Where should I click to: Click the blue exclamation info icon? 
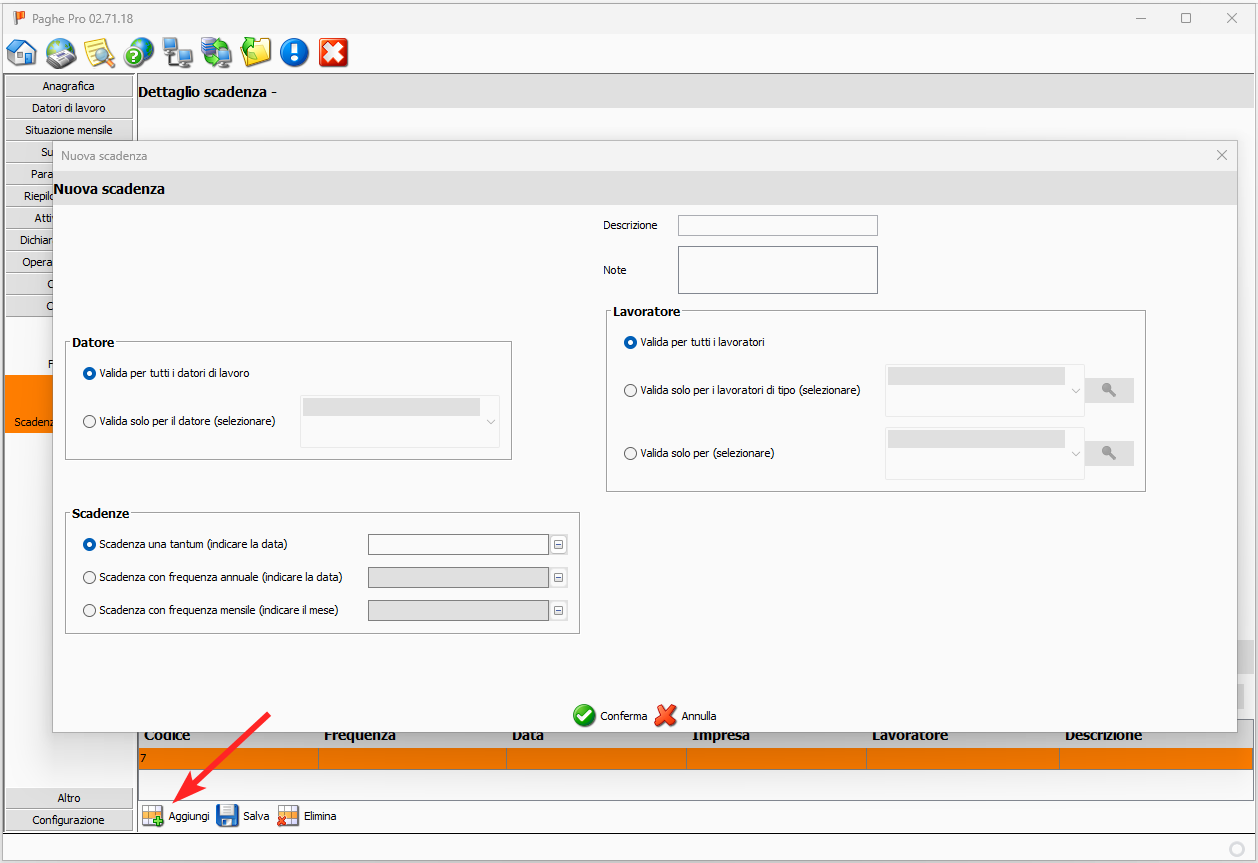294,52
